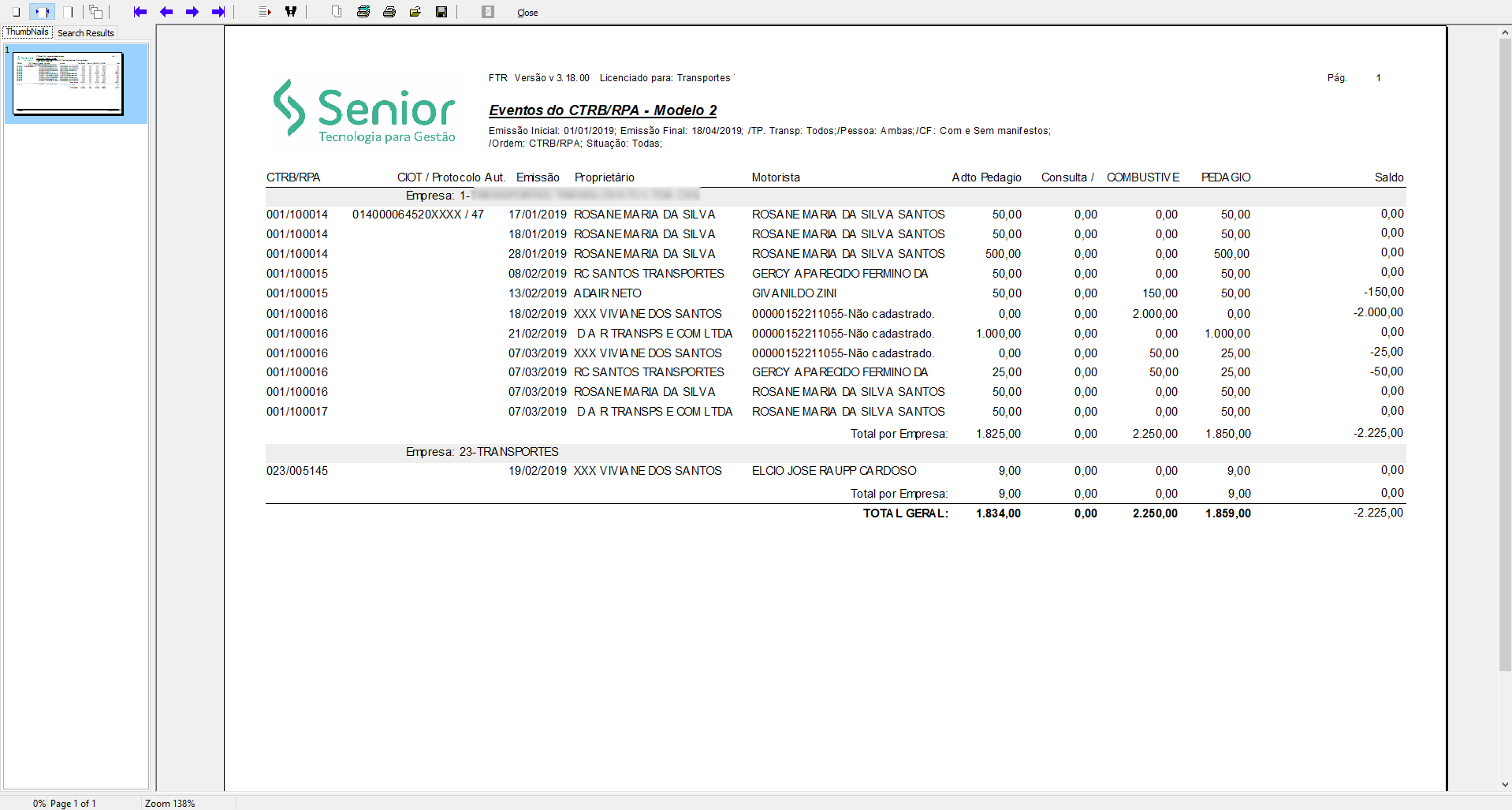Click the combustível value '2.000,00'
The image size is (1512, 810).
[x=1155, y=314]
